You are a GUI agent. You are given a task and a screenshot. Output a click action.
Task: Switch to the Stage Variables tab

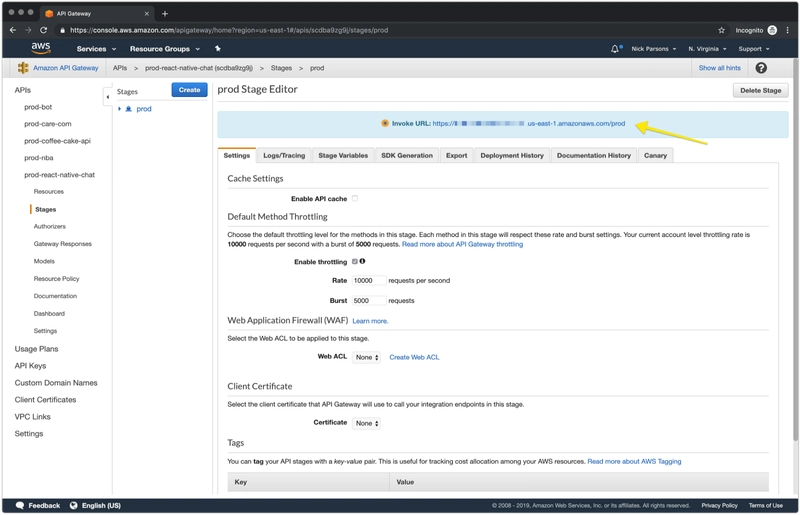[x=343, y=156]
